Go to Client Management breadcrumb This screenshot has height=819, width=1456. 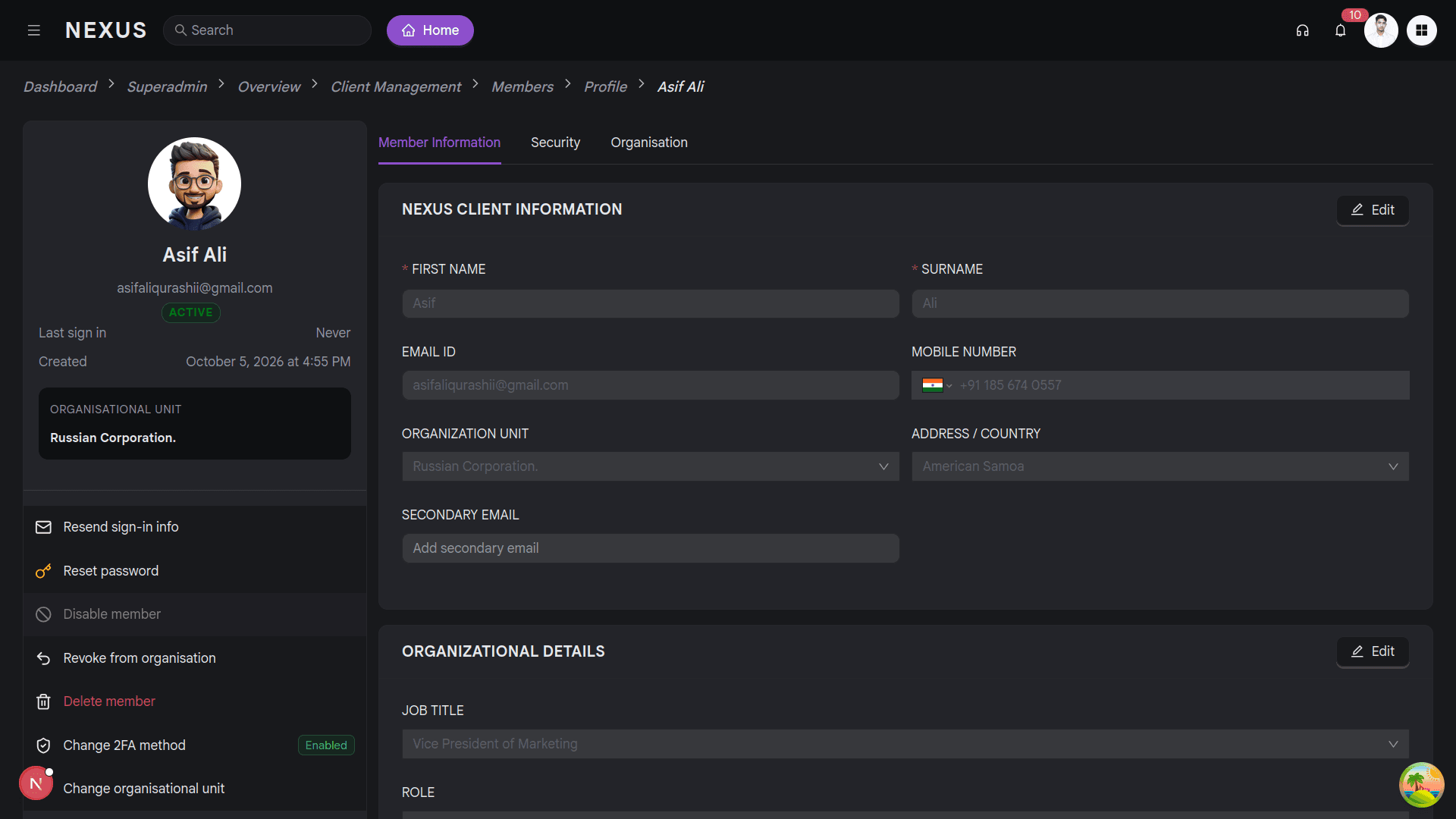point(396,86)
